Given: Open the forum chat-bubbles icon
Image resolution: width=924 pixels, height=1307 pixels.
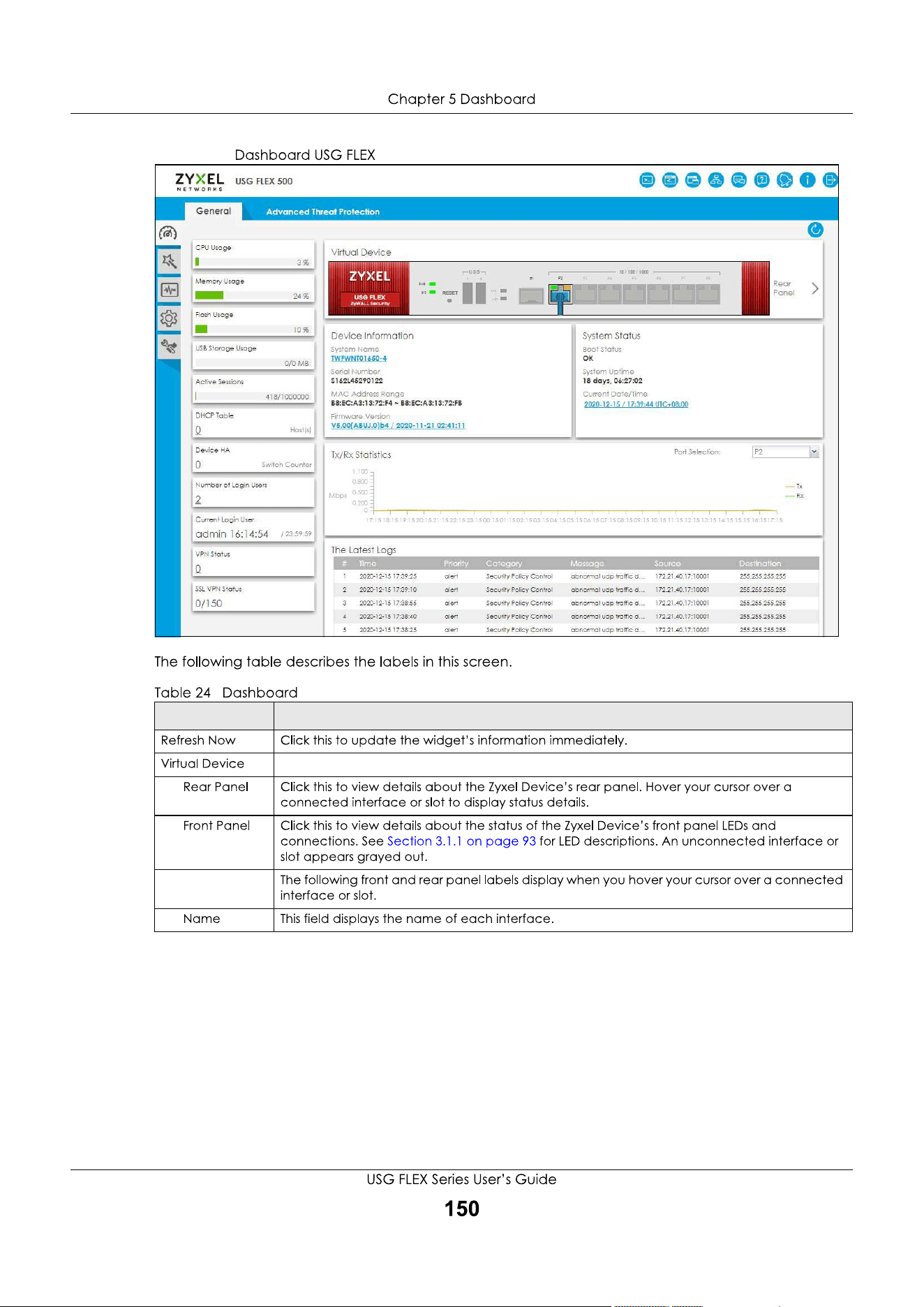Looking at the screenshot, I should (x=739, y=180).
